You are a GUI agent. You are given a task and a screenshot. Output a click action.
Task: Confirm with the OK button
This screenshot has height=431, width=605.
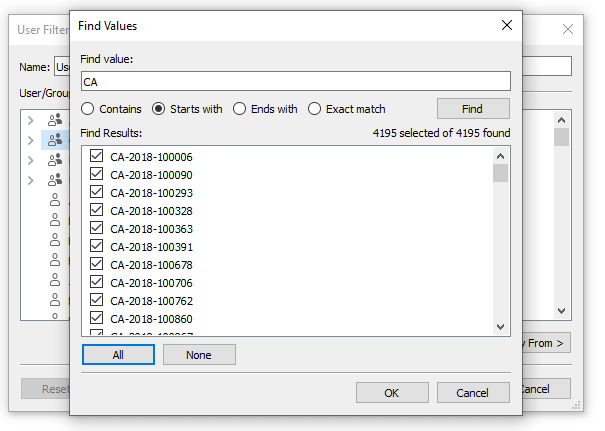(392, 393)
